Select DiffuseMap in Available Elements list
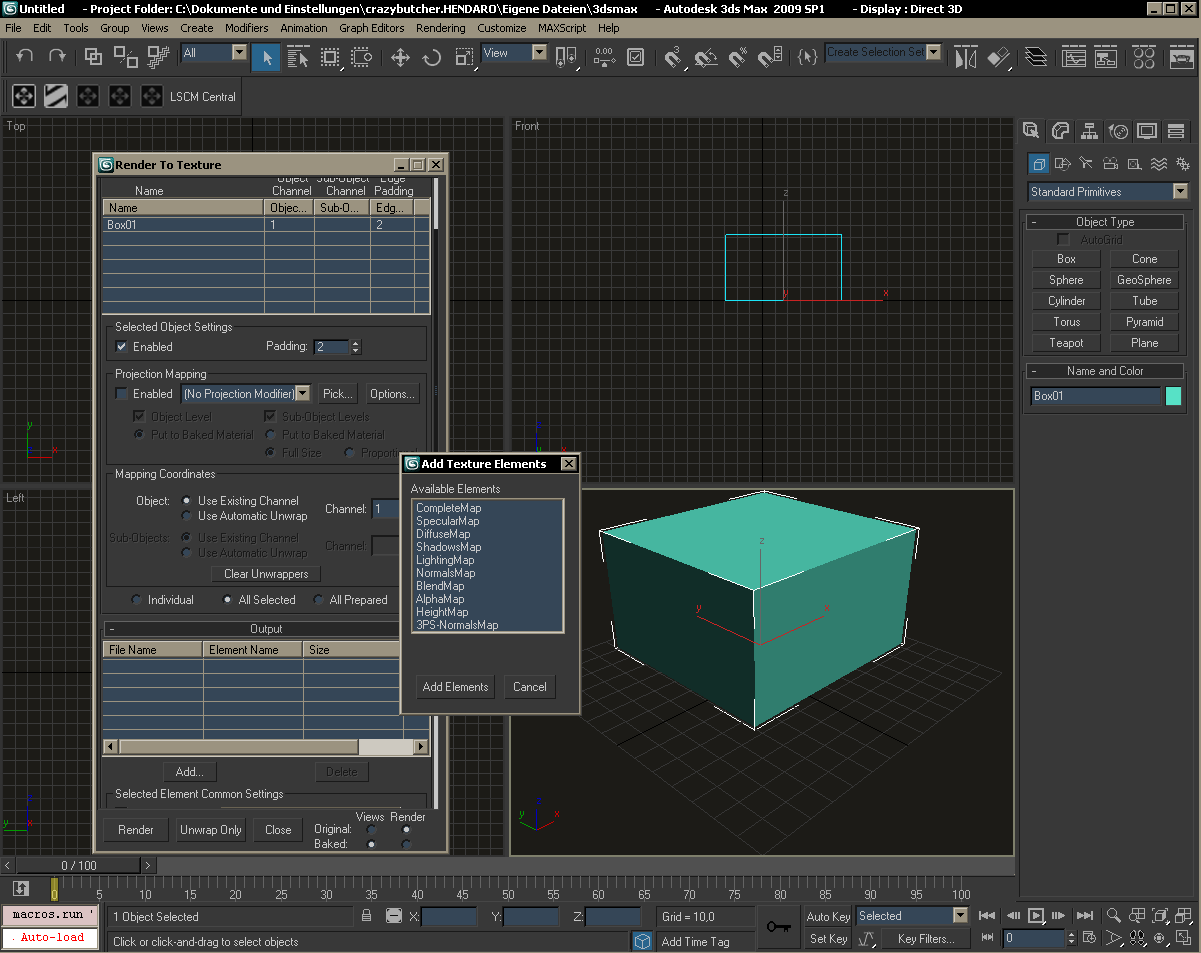This screenshot has width=1201, height=953. coord(443,534)
